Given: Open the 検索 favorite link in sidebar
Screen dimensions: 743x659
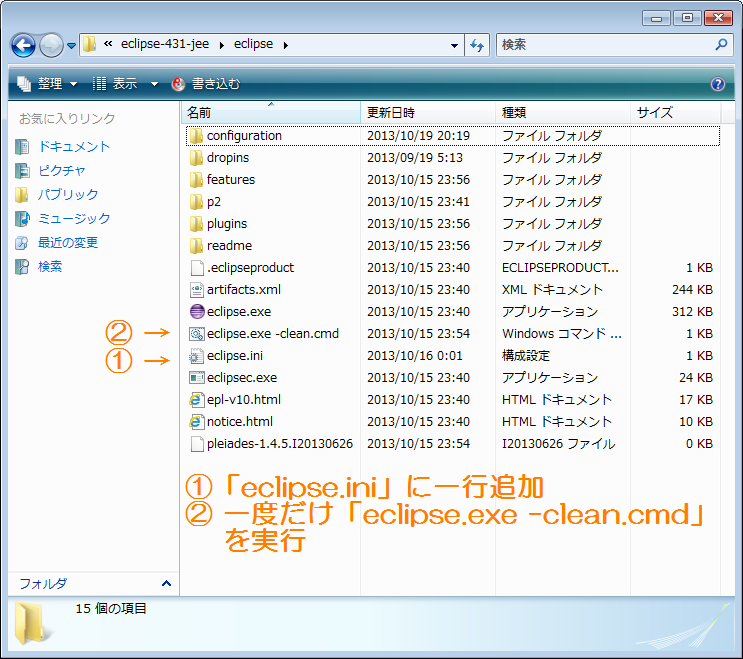Looking at the screenshot, I should 50,266.
